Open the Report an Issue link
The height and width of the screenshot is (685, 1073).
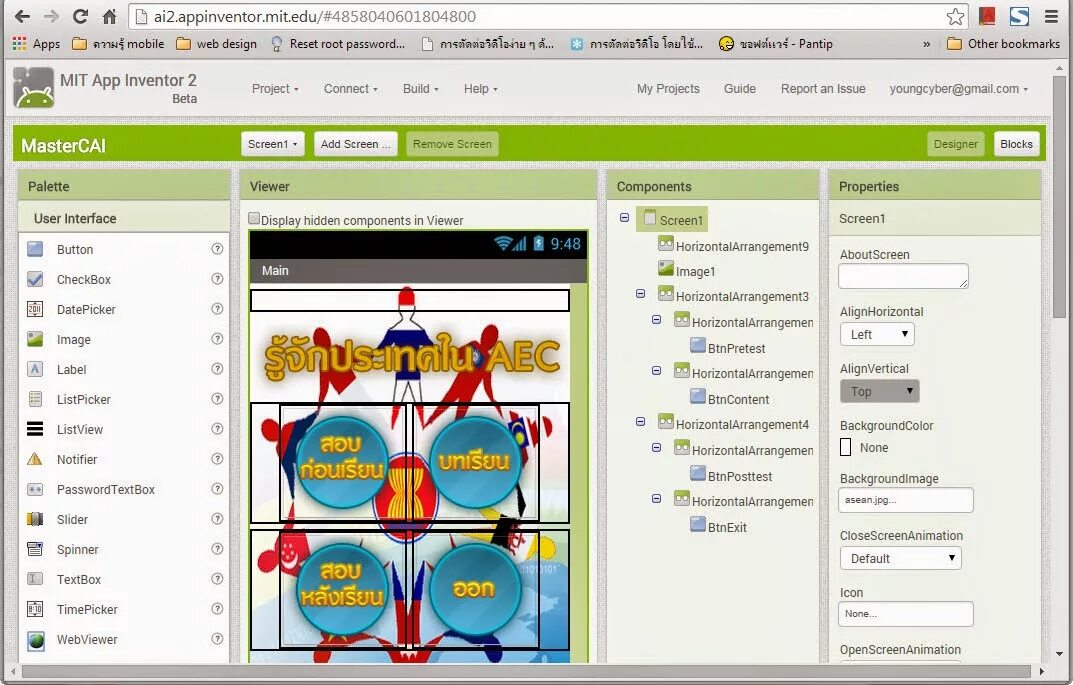(823, 89)
